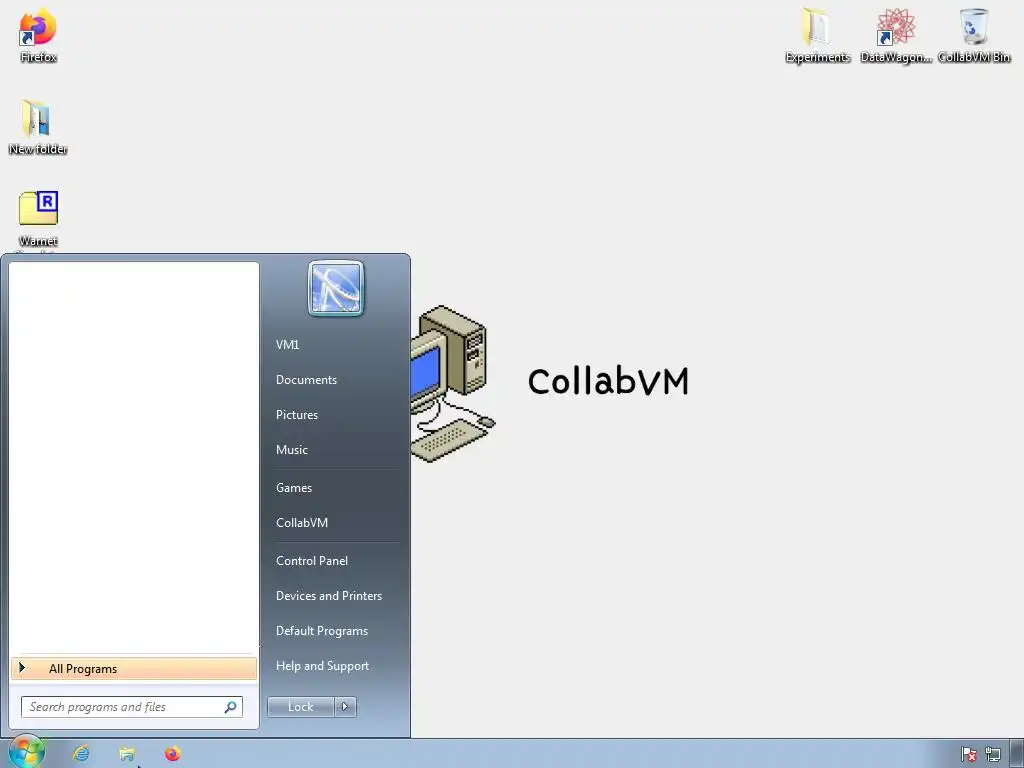
Task: Select the DataWagon desktop shortcut
Action: coord(895,36)
